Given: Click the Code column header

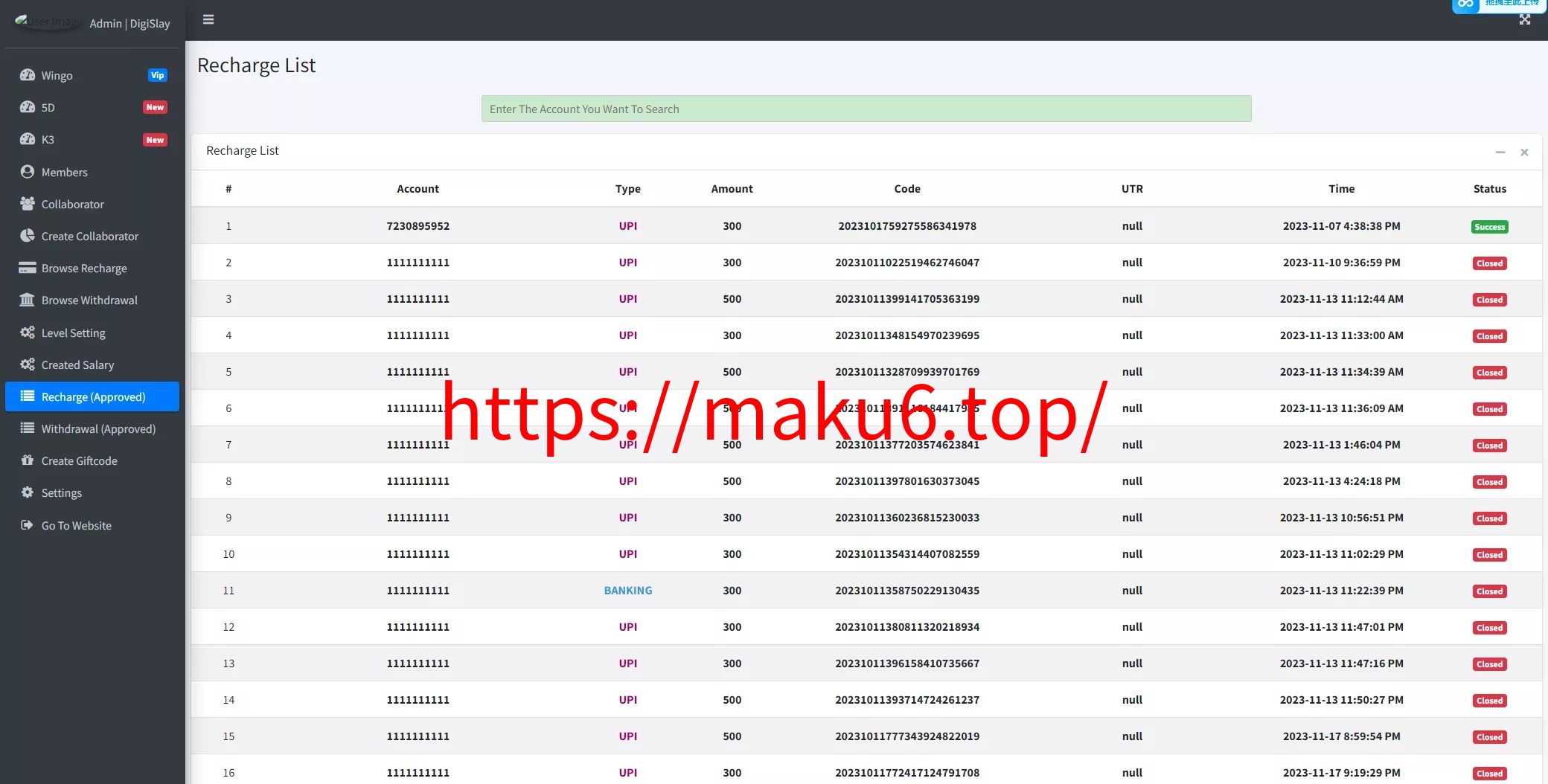Looking at the screenshot, I should coord(907,189).
